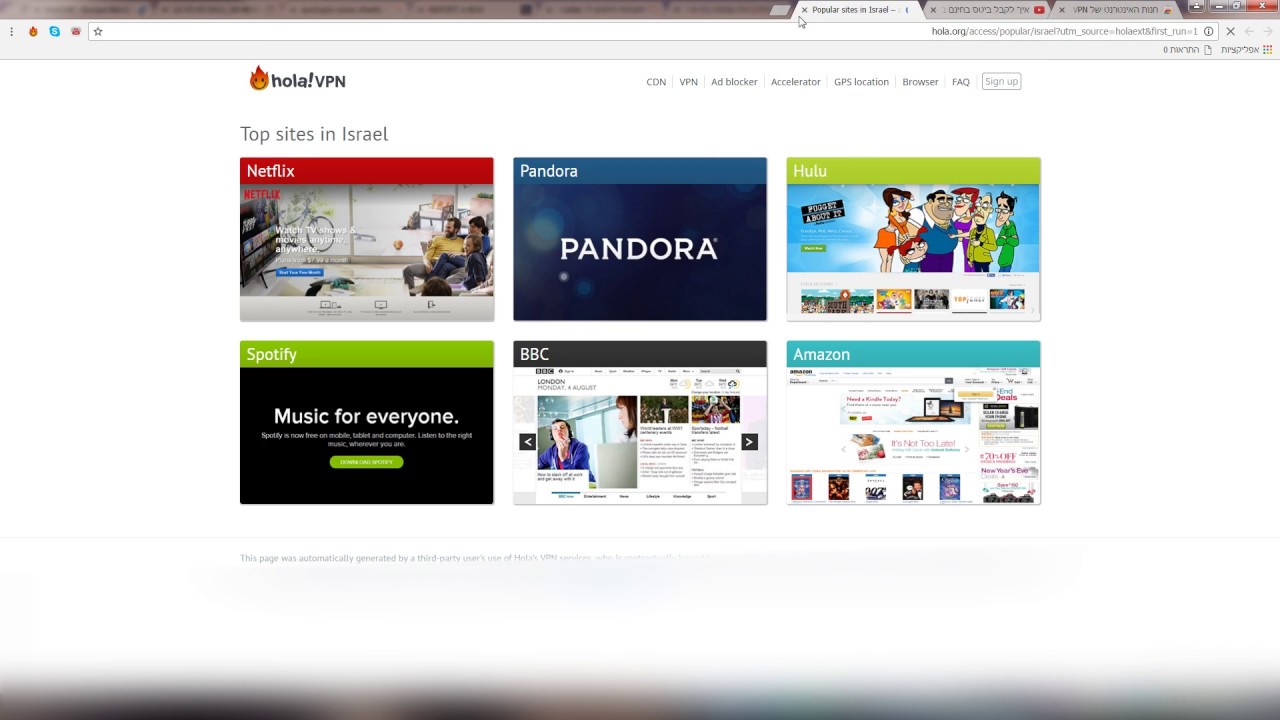Image resolution: width=1280 pixels, height=720 pixels.
Task: Click the Chrome user profile button in title bar
Action: [x=1196, y=6]
